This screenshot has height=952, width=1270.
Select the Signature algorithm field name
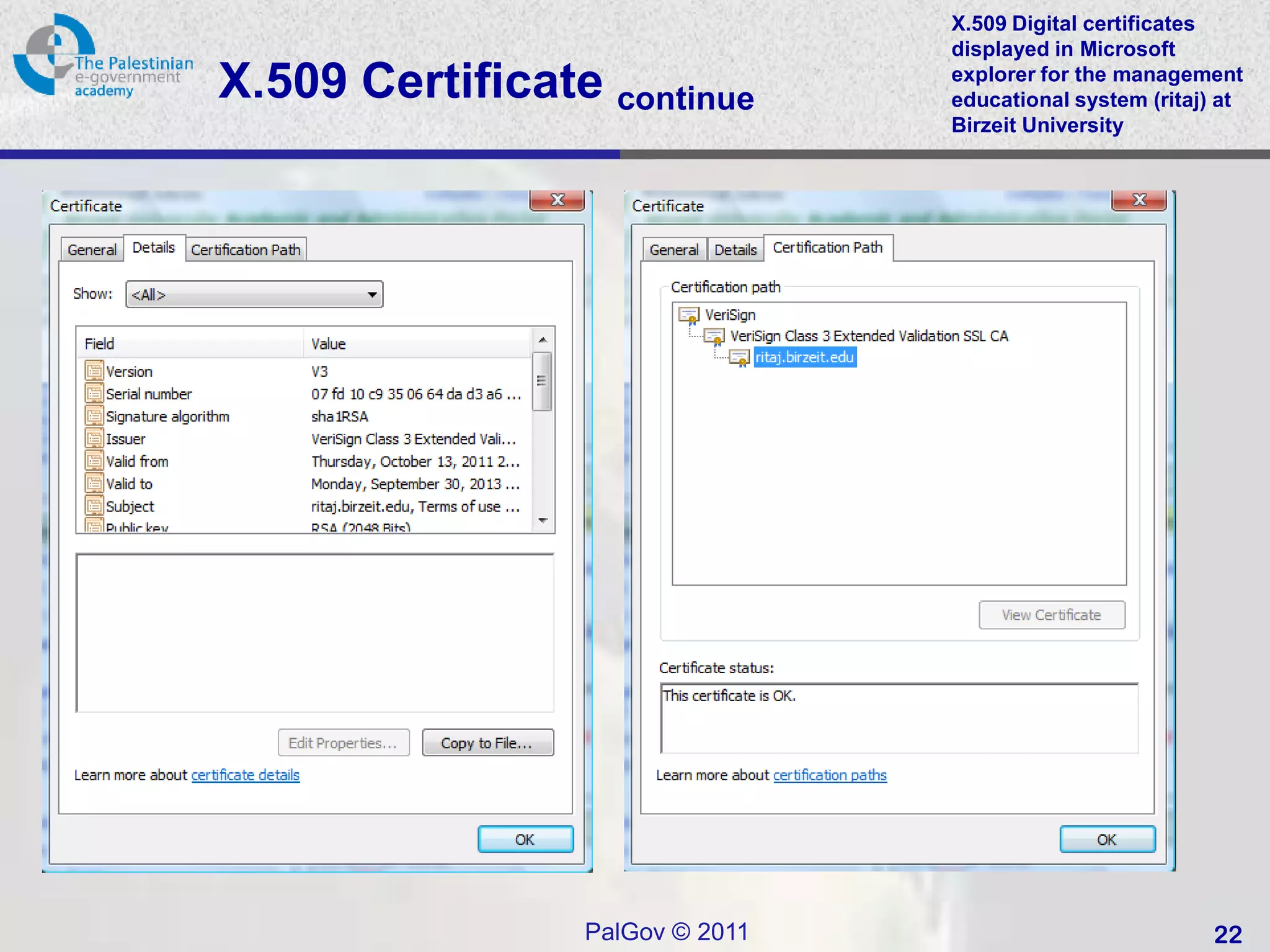pos(167,416)
